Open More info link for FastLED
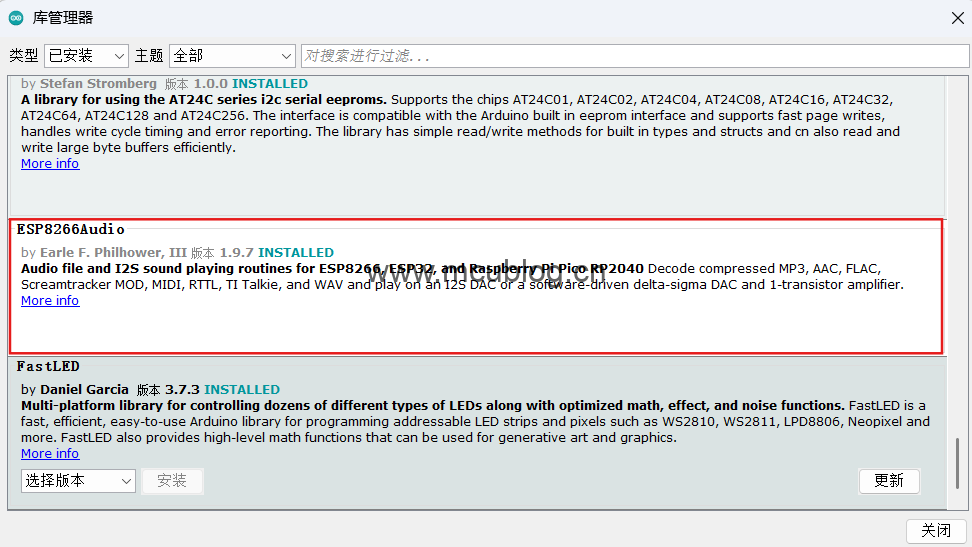The width and height of the screenshot is (972, 547). tap(50, 454)
